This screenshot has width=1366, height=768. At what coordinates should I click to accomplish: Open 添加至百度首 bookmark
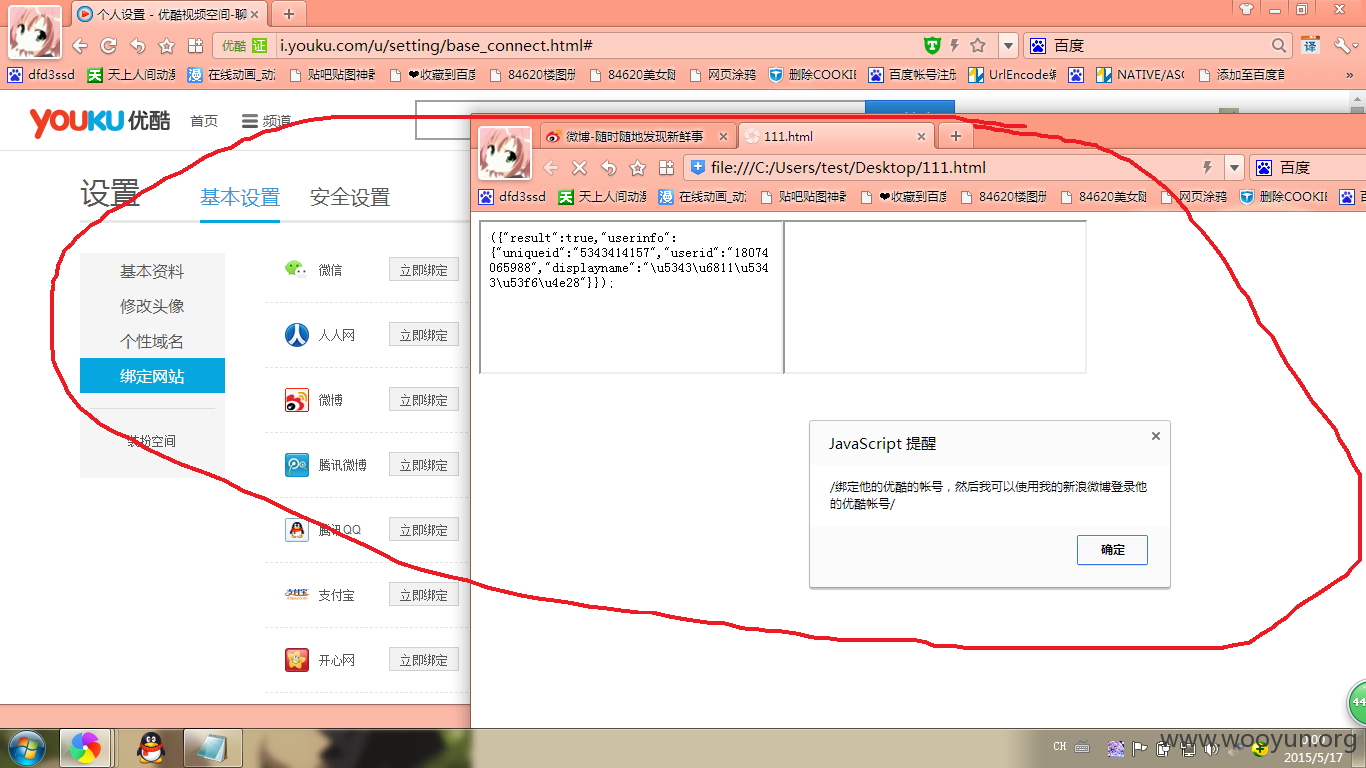(x=1241, y=75)
